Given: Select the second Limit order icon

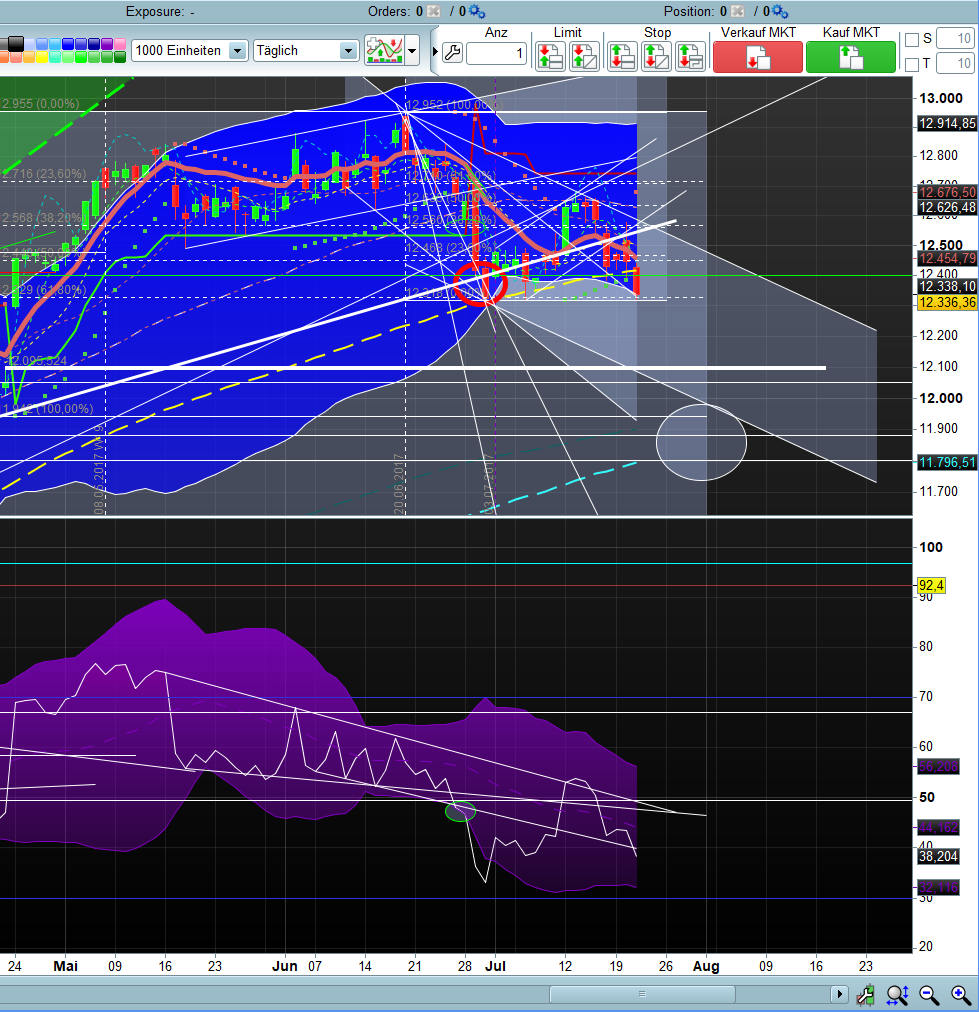Looking at the screenshot, I should tap(584, 56).
